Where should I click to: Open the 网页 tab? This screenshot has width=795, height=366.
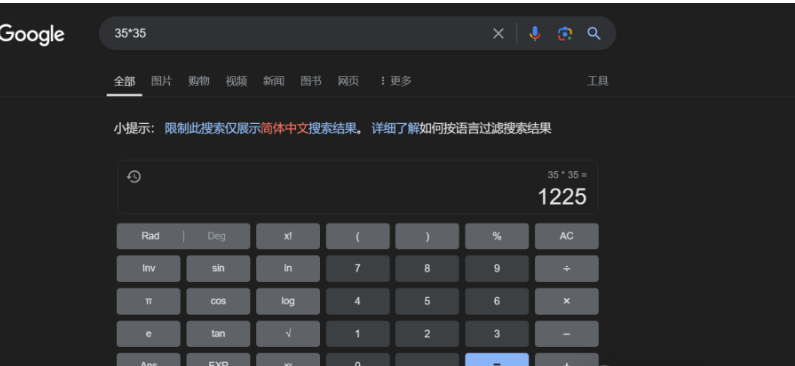348,81
